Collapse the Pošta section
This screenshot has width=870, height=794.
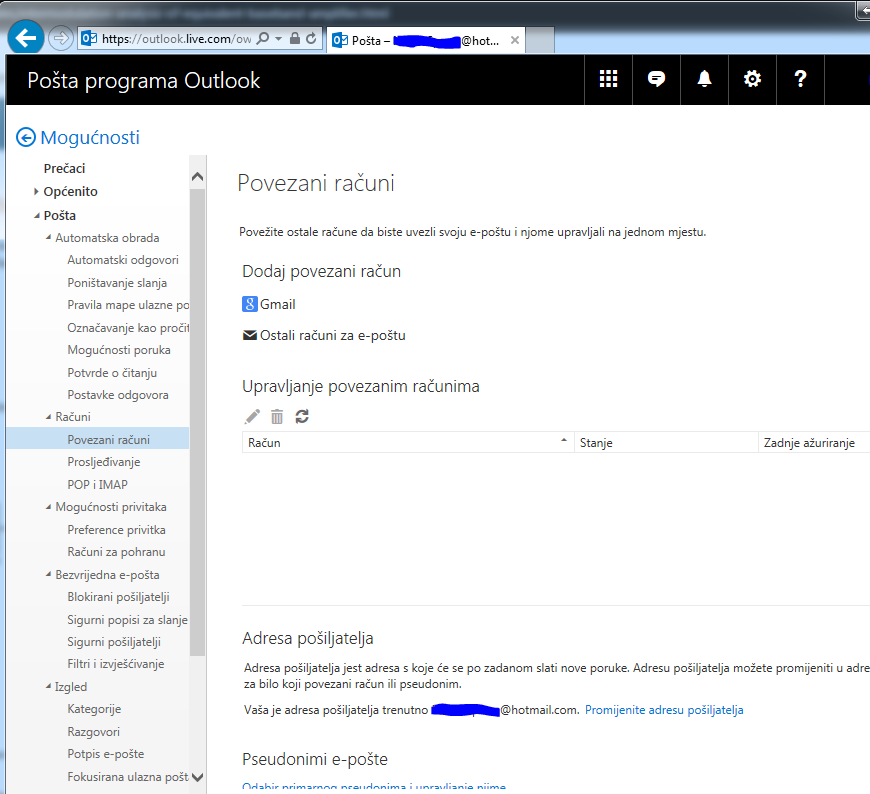(x=37, y=215)
